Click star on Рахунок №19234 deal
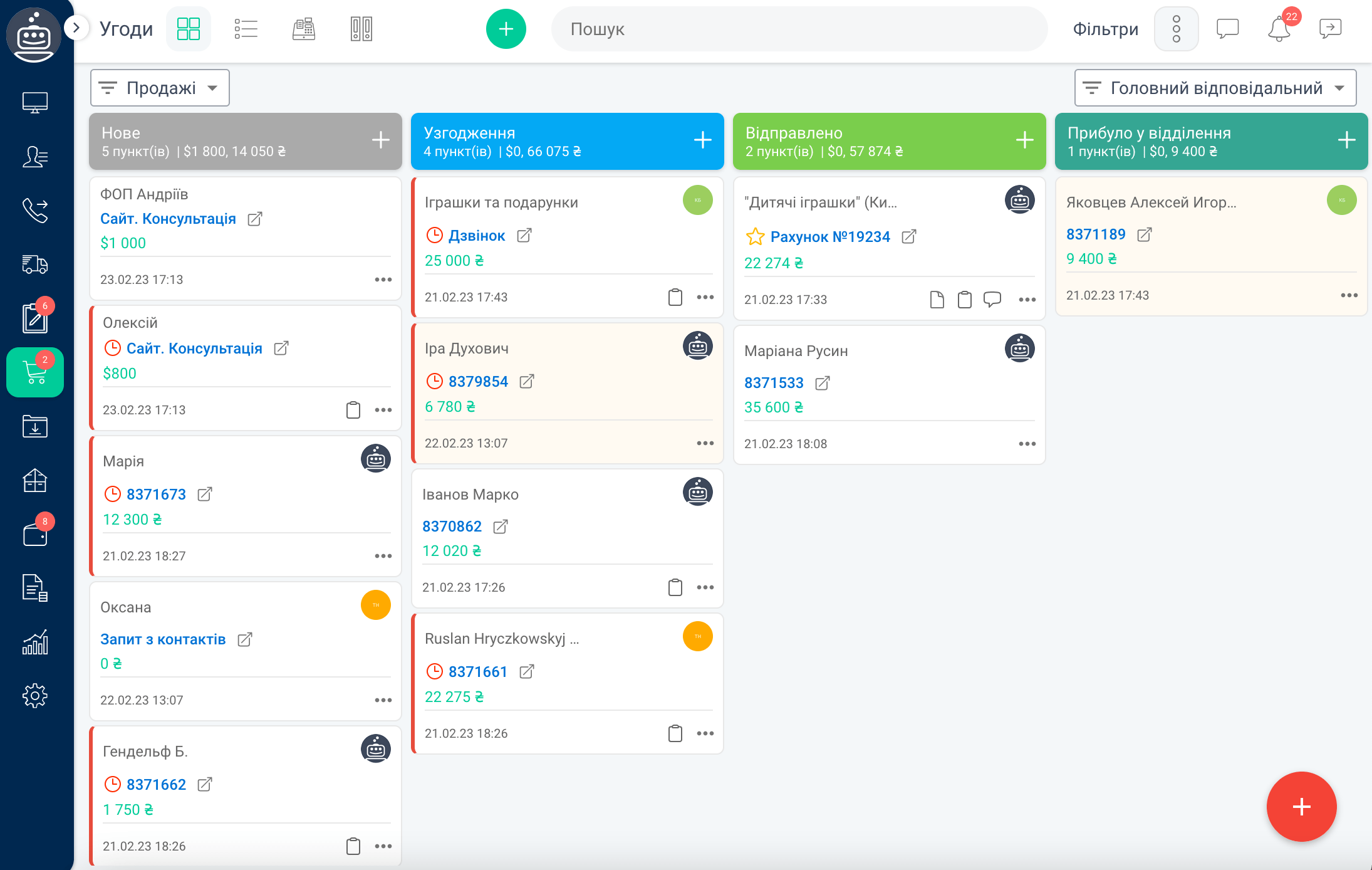The height and width of the screenshot is (870, 1372). [x=755, y=237]
